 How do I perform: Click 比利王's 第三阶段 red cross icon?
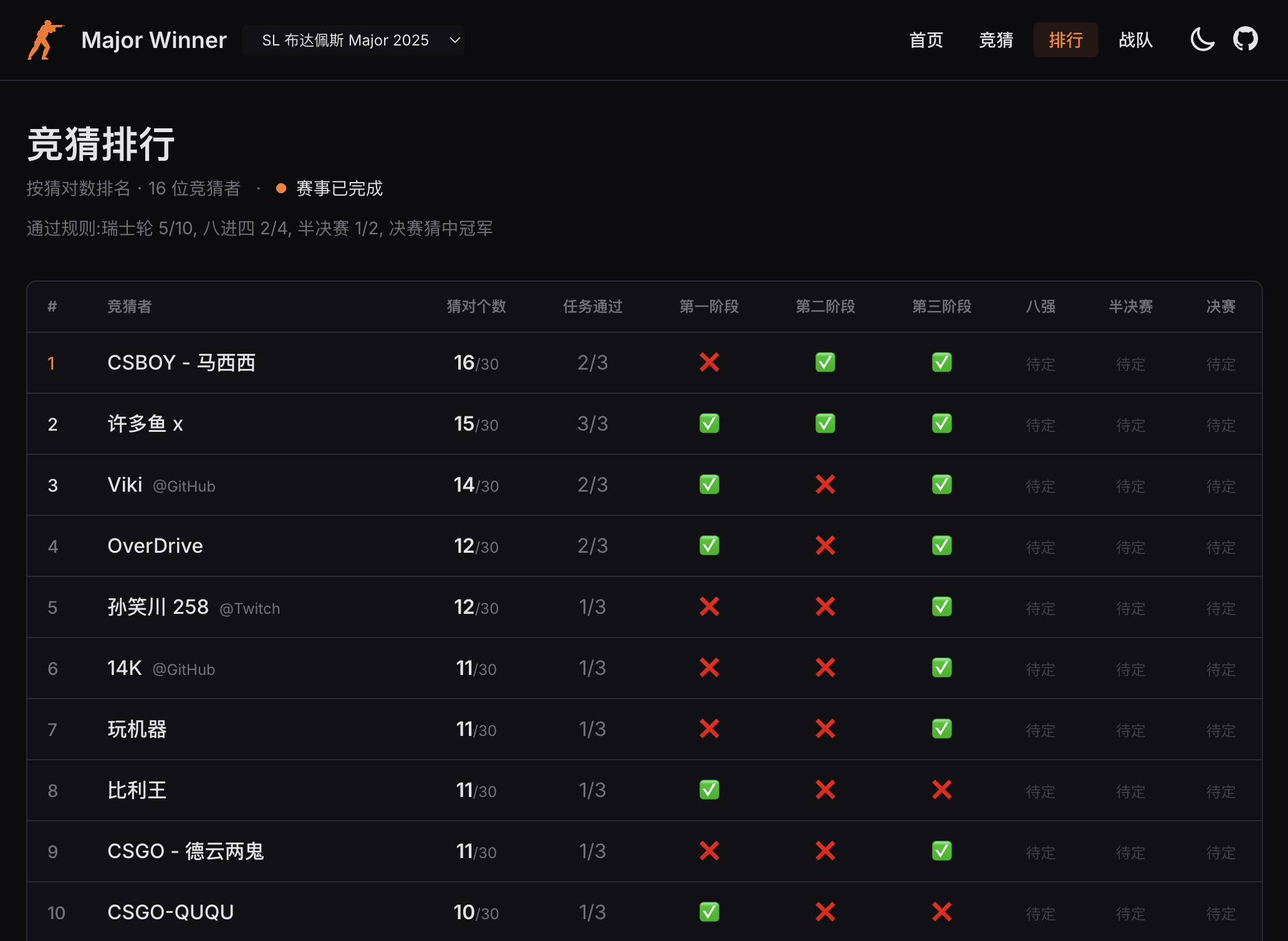(941, 790)
